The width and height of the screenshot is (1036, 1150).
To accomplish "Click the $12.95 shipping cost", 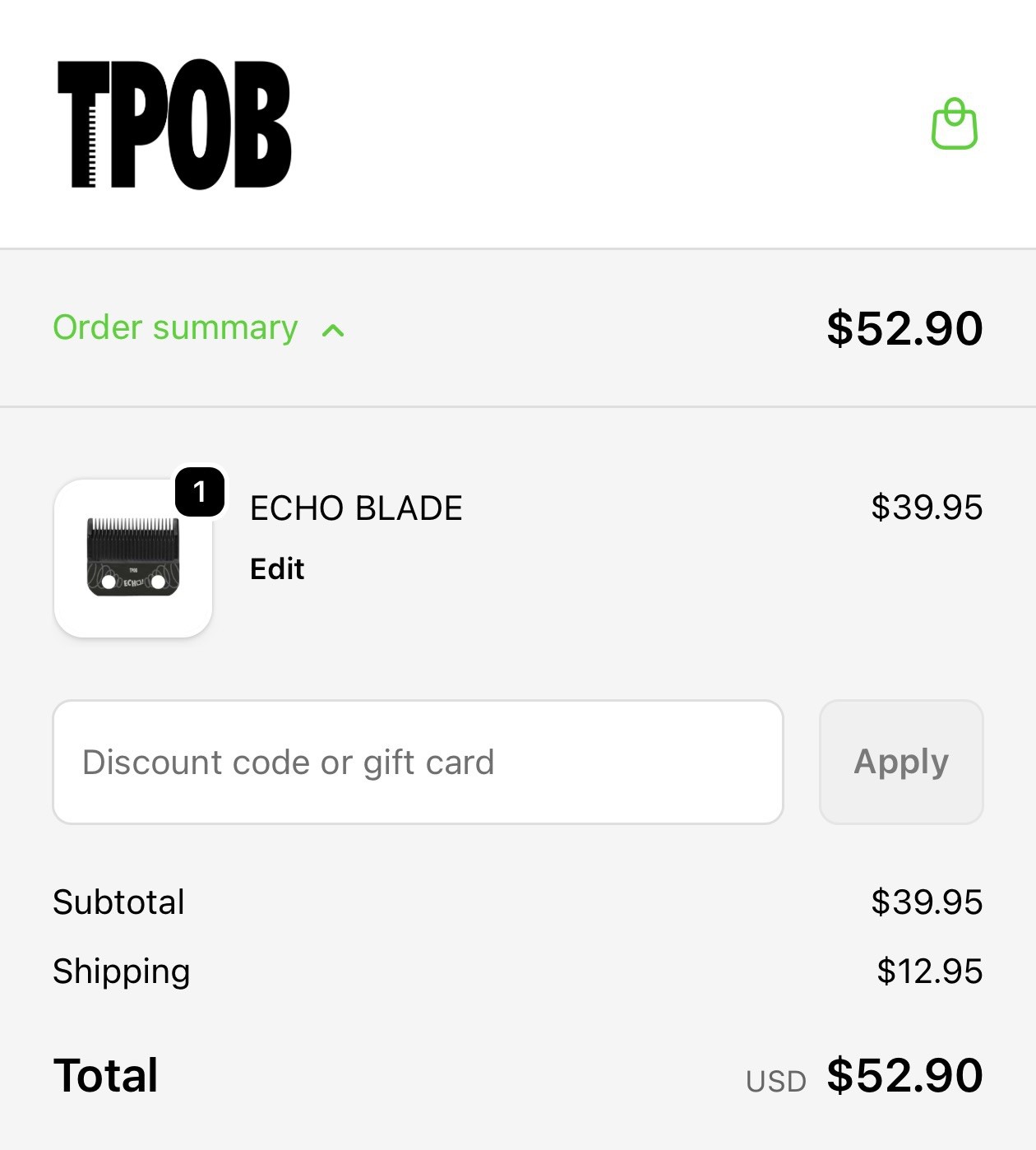I will (929, 971).
